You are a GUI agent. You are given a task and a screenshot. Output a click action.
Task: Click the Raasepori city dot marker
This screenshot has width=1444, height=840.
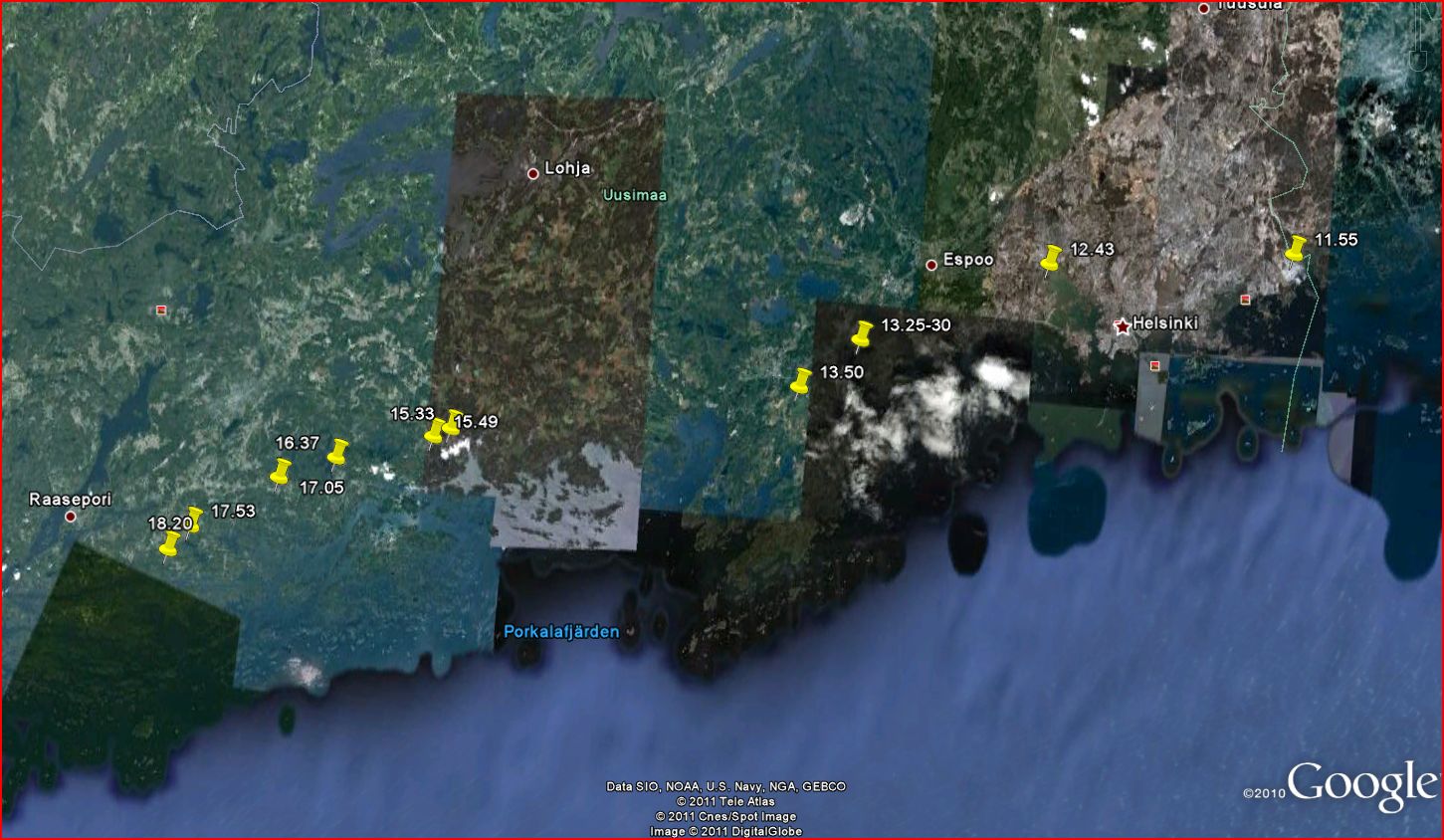tap(71, 517)
